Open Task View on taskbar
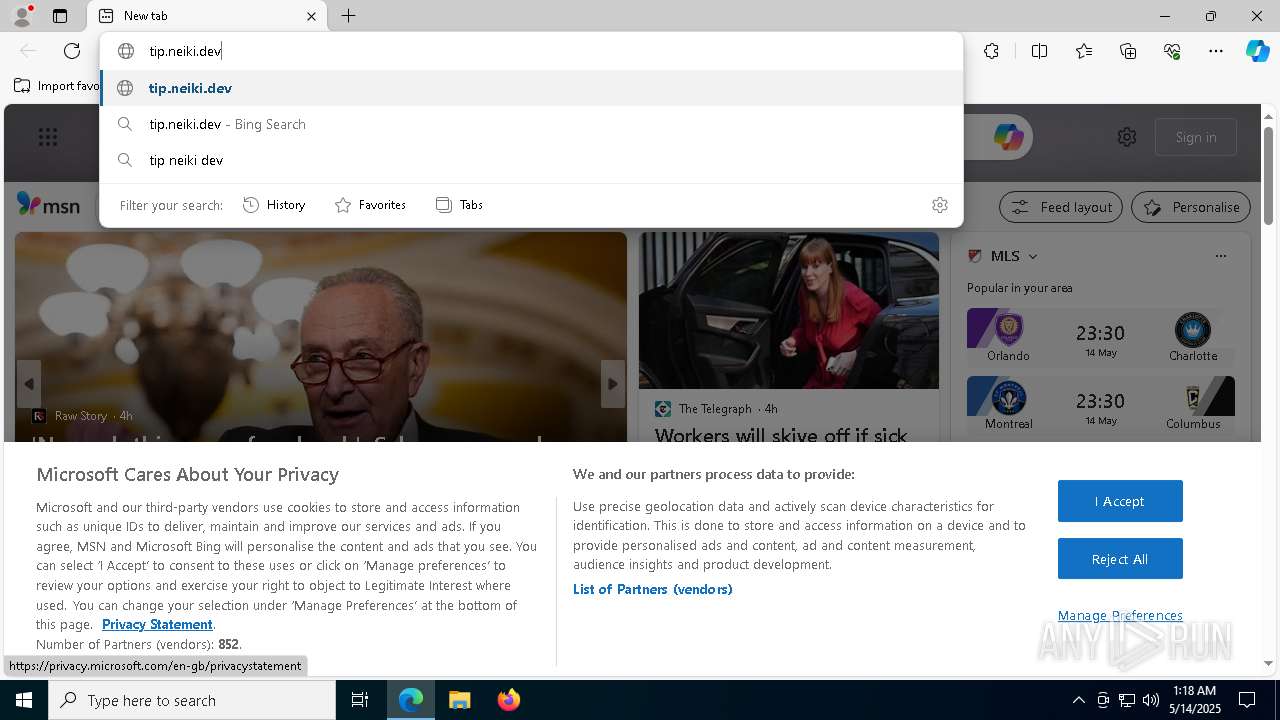Screen dimensions: 1280x720 pyautogui.click(x=360, y=700)
